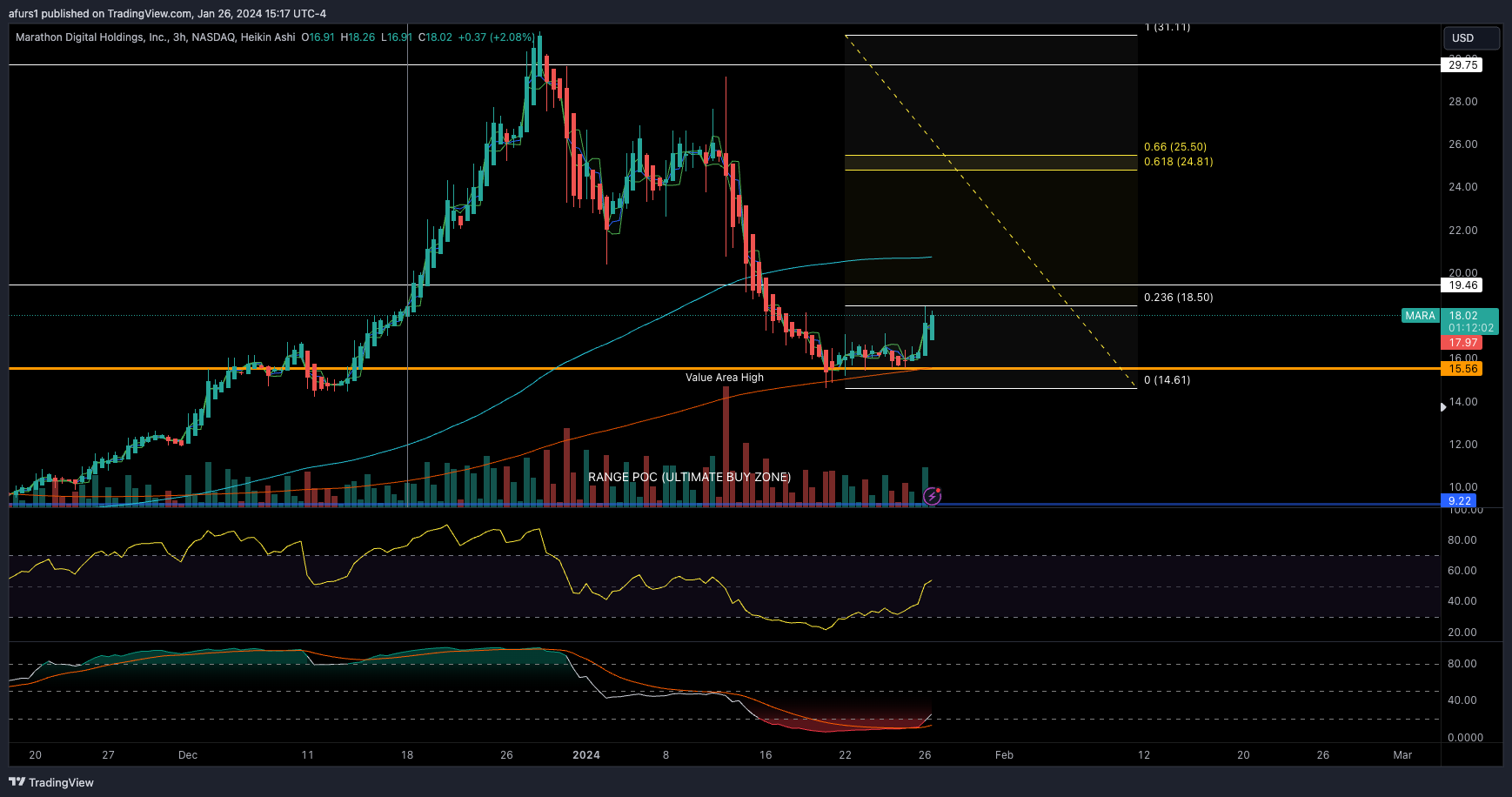
Task: Click the 28.00 price axis label
Action: 1463,102
